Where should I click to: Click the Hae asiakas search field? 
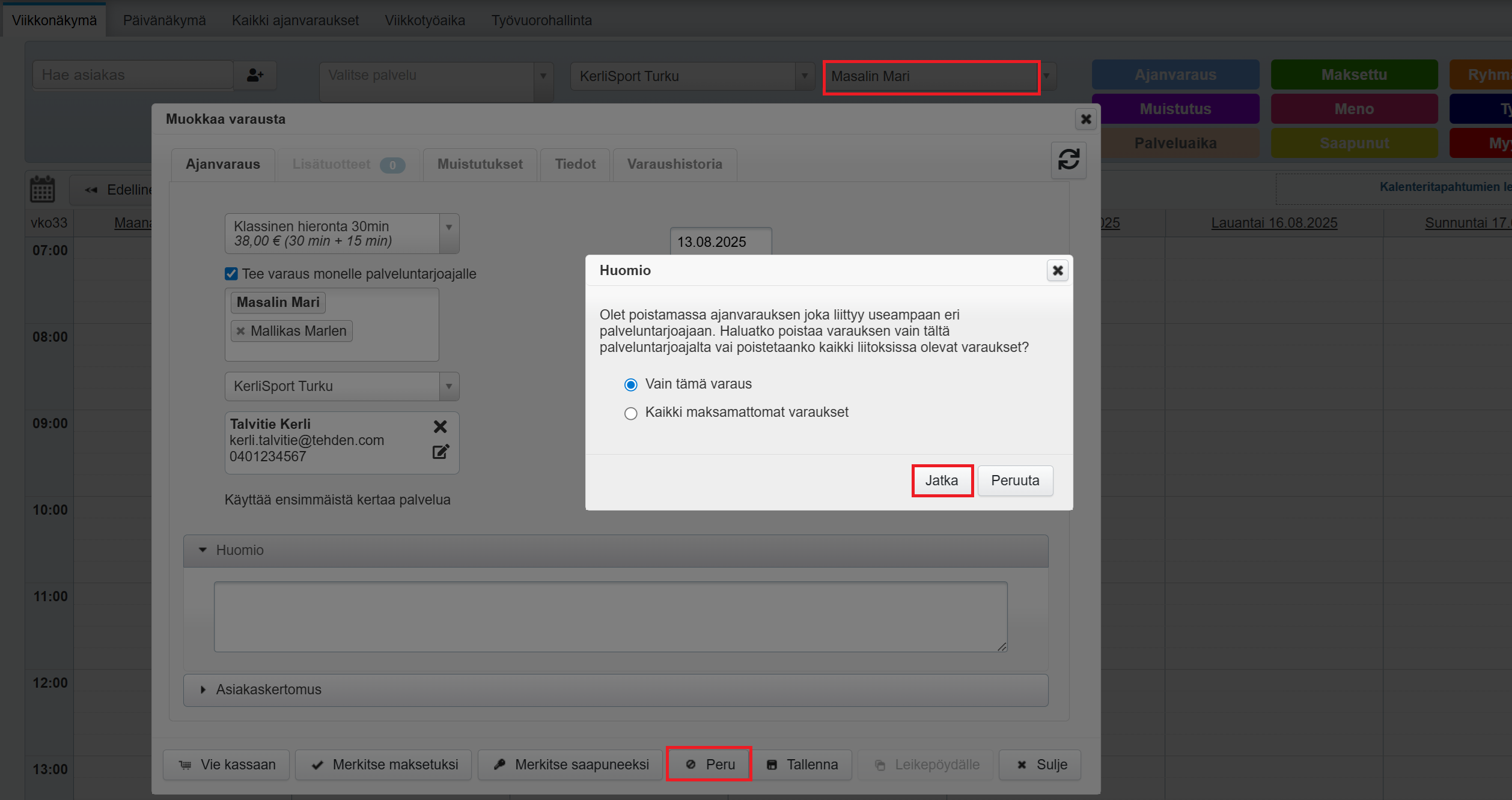pos(133,75)
